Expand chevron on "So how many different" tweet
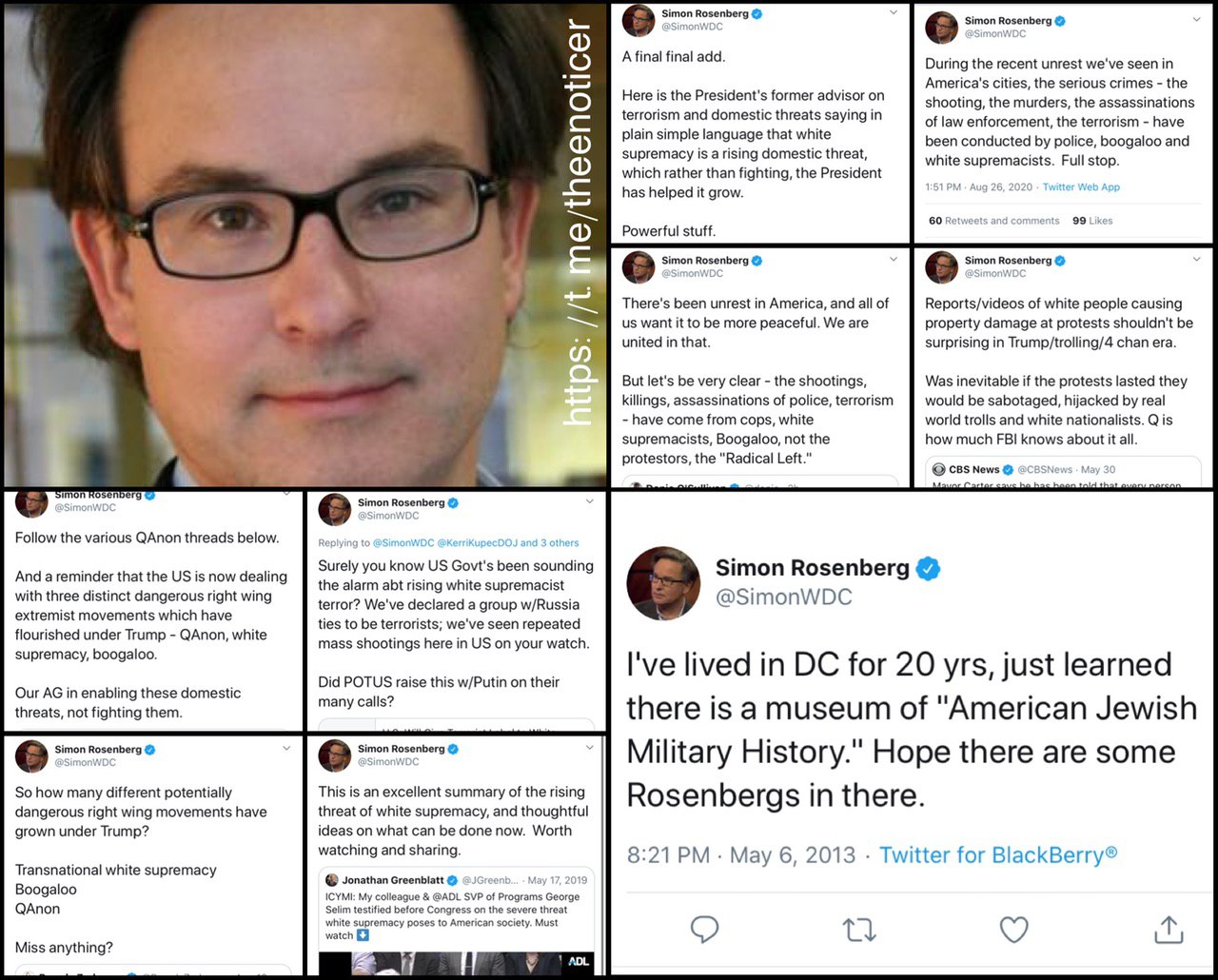This screenshot has height=980, width=1218. (286, 749)
